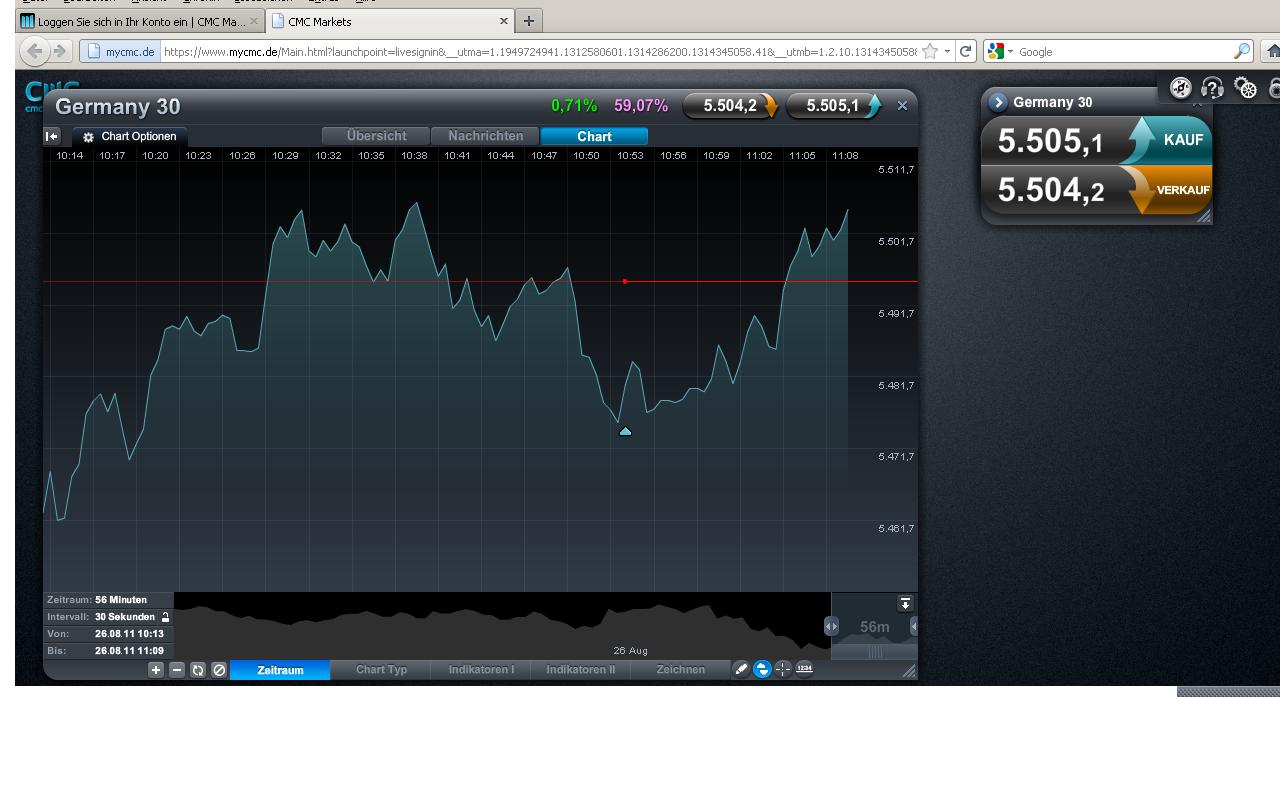Screen dimensions: 1280x800
Task: Close the CMC Markets browser tab
Action: (504, 21)
